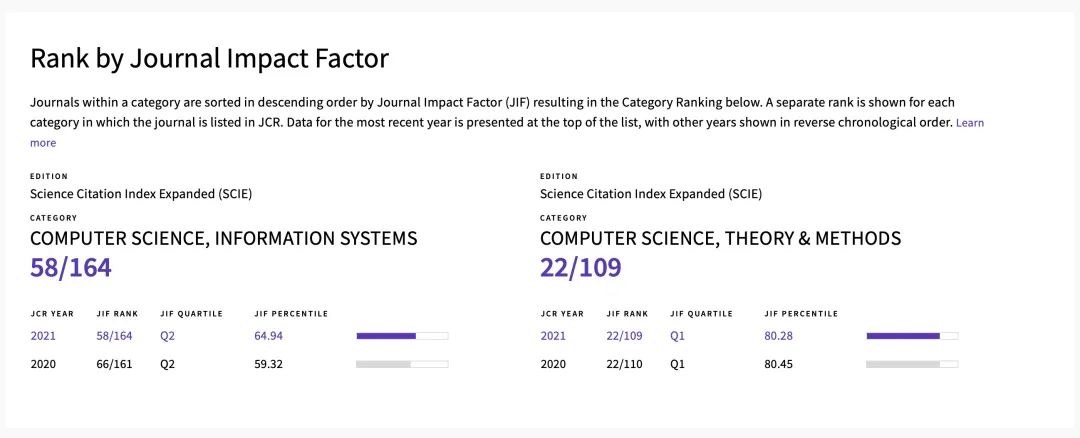
Task: Select Q2 quartile link in 2021 row
Action: (x=167, y=336)
